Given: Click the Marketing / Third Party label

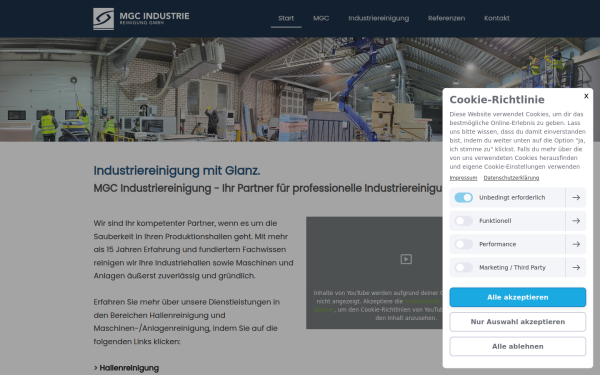Looking at the screenshot, I should (512, 267).
